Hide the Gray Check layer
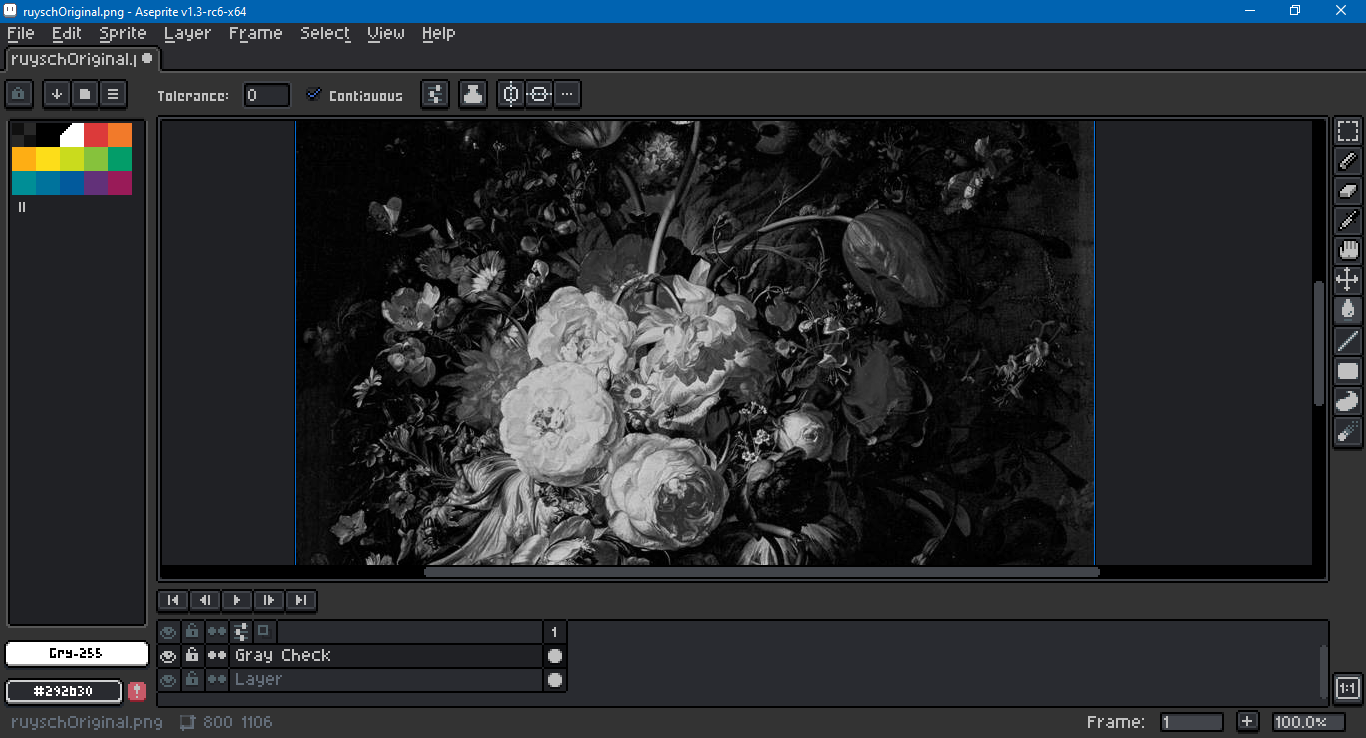This screenshot has width=1366, height=738. [168, 656]
